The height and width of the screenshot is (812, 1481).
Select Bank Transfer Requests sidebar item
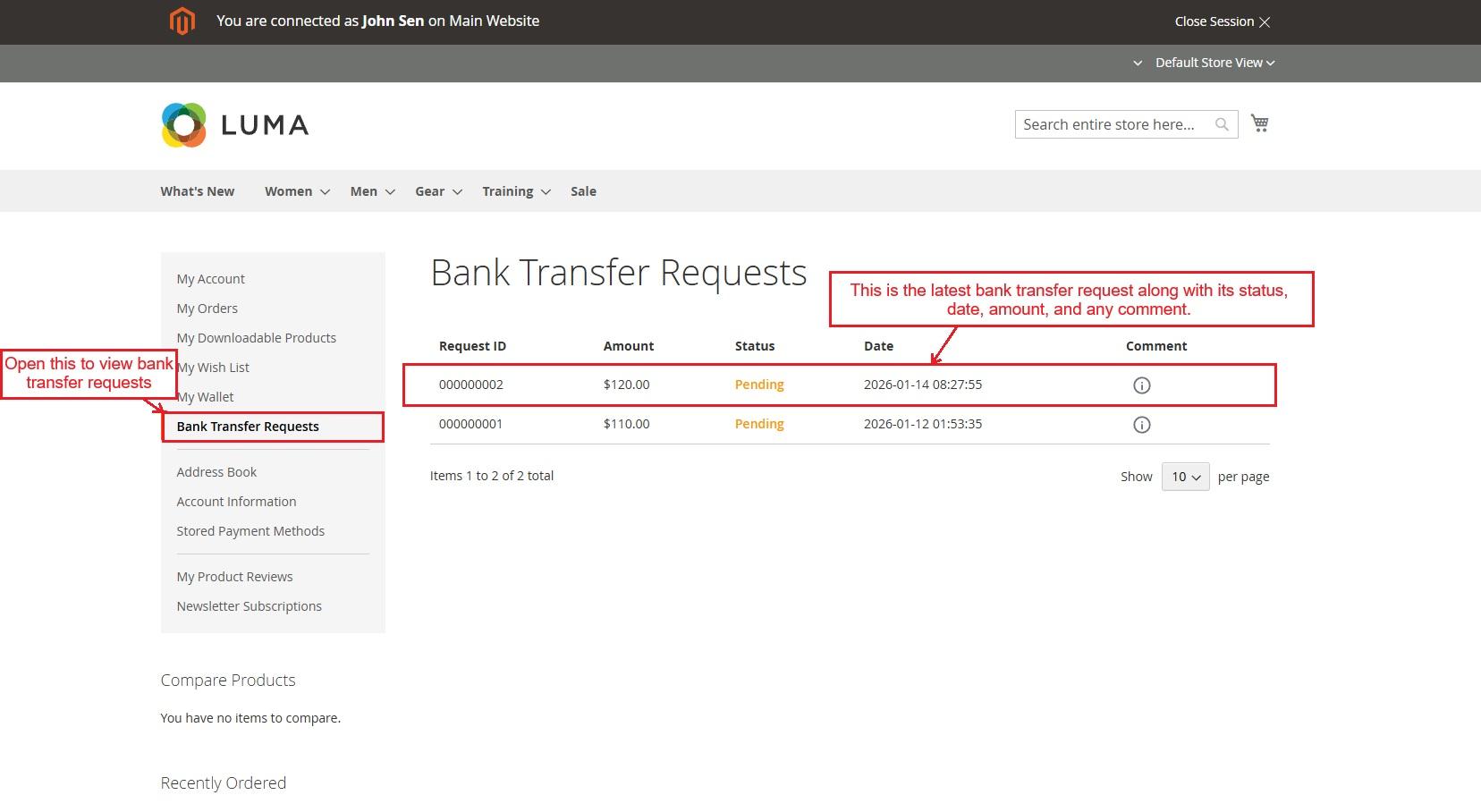click(x=248, y=427)
